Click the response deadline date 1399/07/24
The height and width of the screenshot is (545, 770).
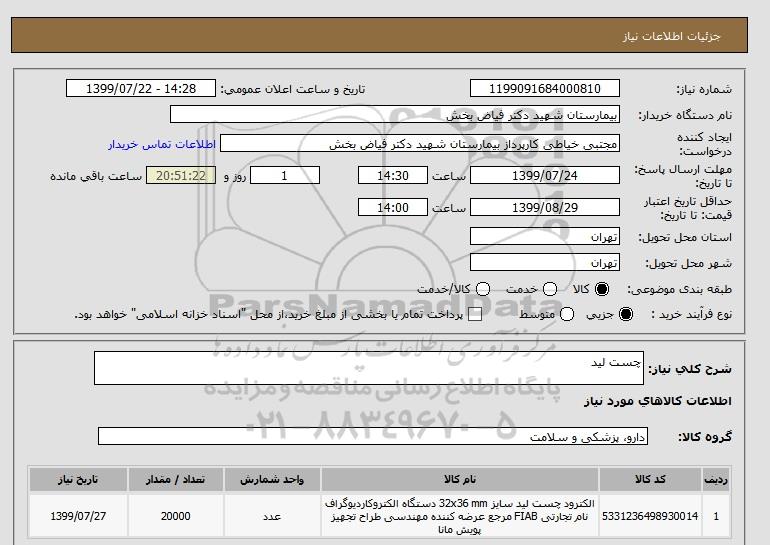tap(545, 175)
